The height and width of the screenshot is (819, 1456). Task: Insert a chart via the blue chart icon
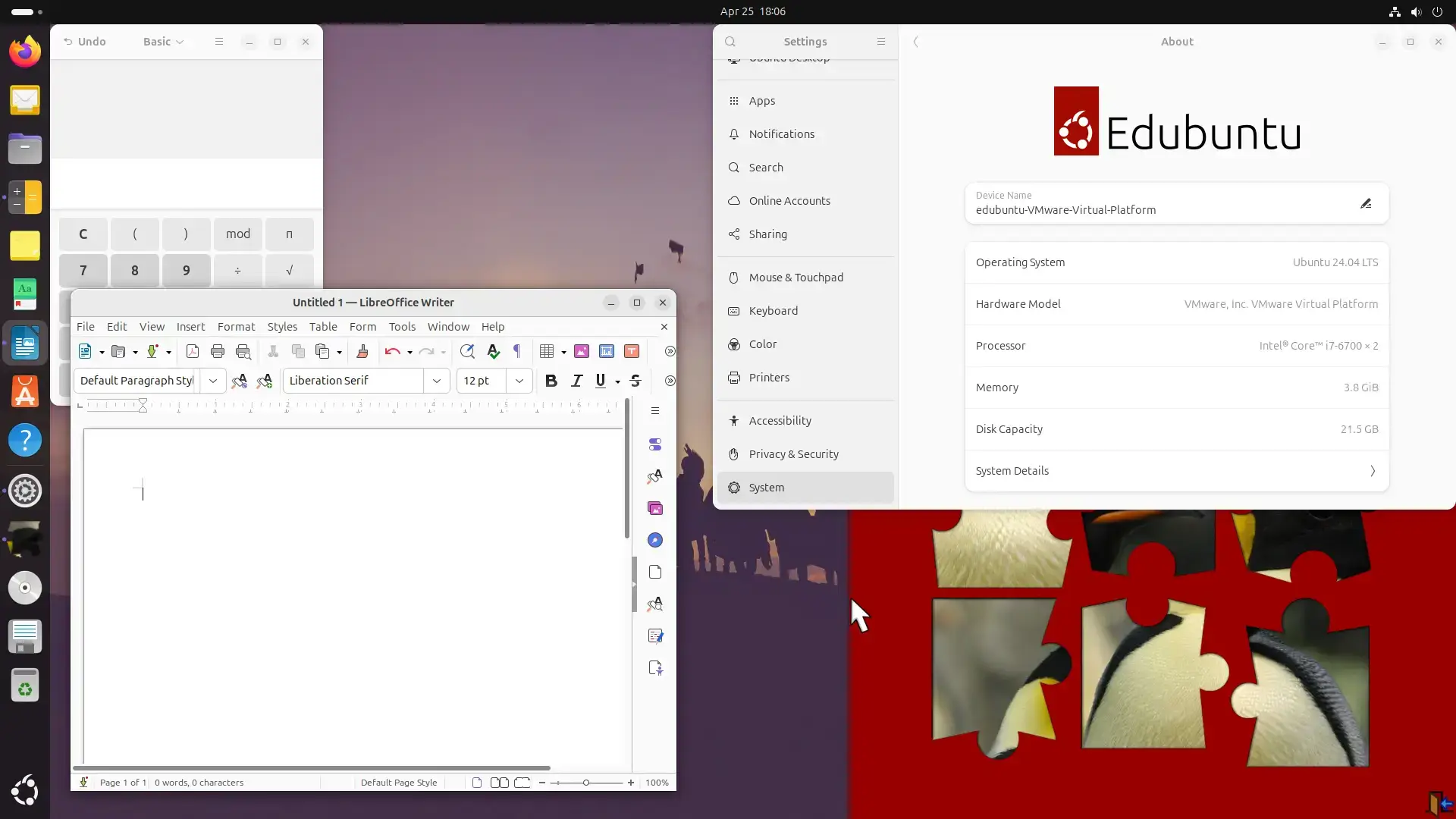607,351
